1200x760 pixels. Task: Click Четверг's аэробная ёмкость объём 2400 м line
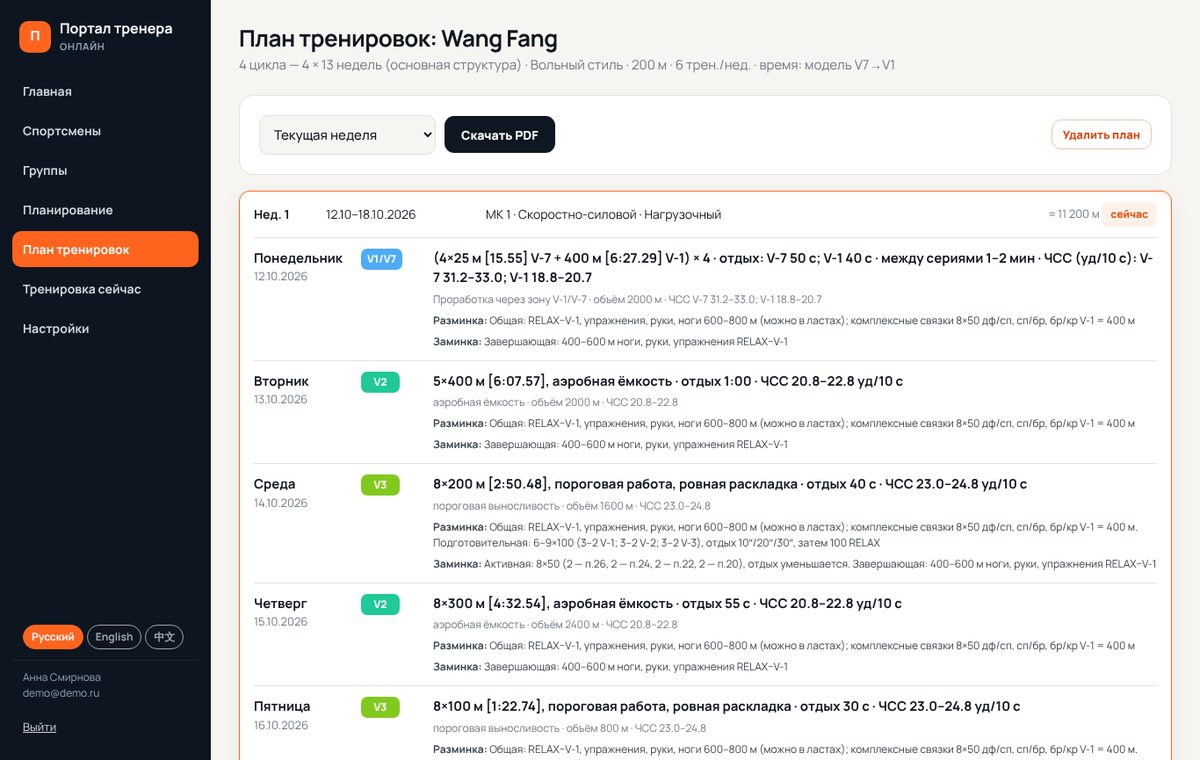[555, 625]
